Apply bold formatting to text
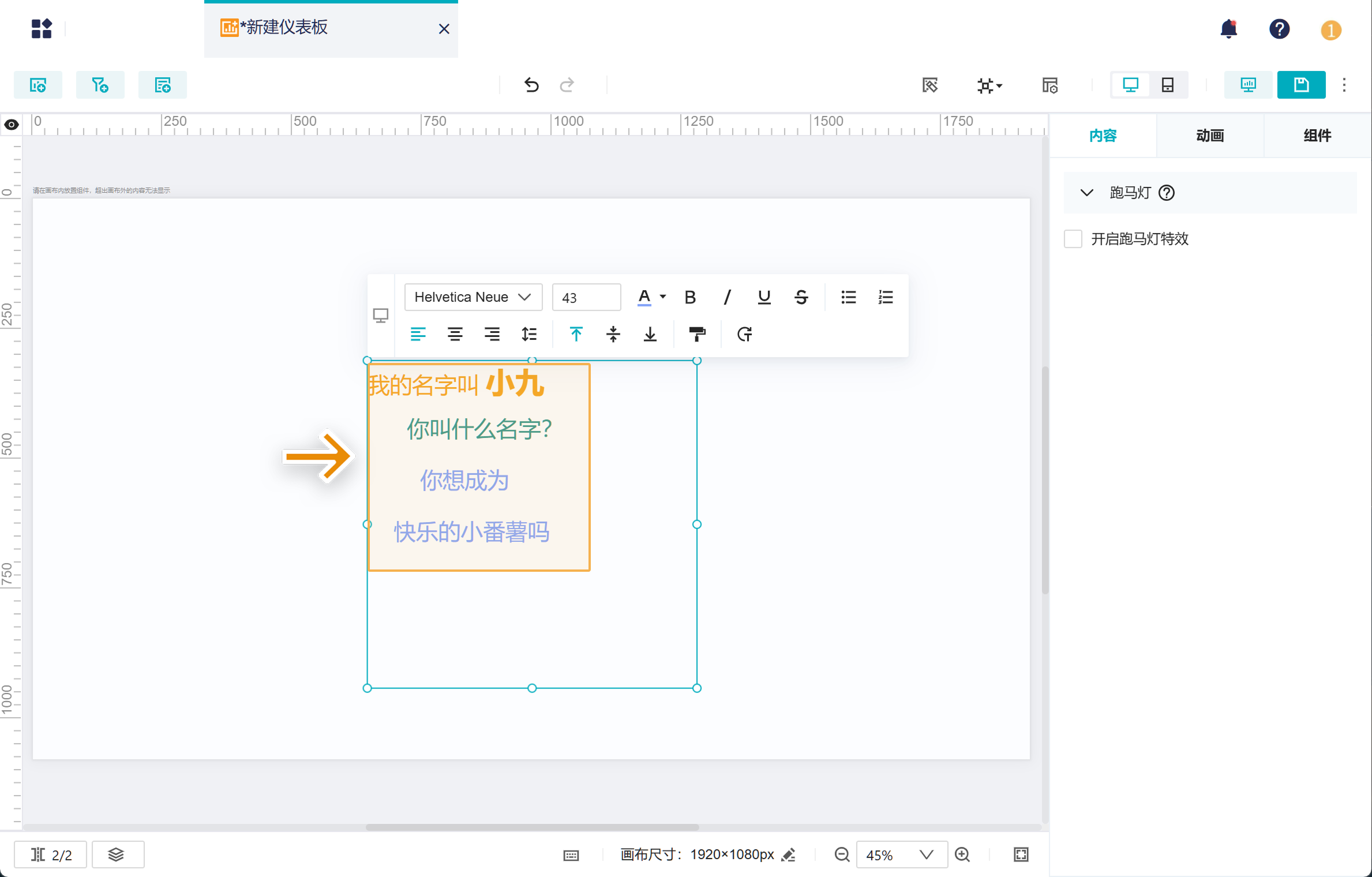This screenshot has height=877, width=1372. coord(690,297)
